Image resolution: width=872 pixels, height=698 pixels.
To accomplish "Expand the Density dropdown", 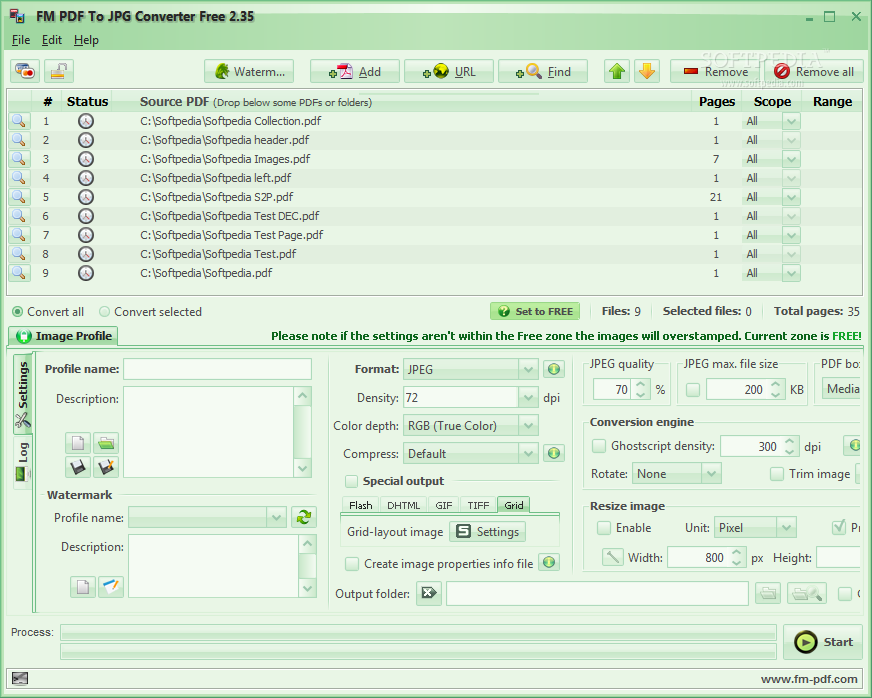I will (528, 398).
